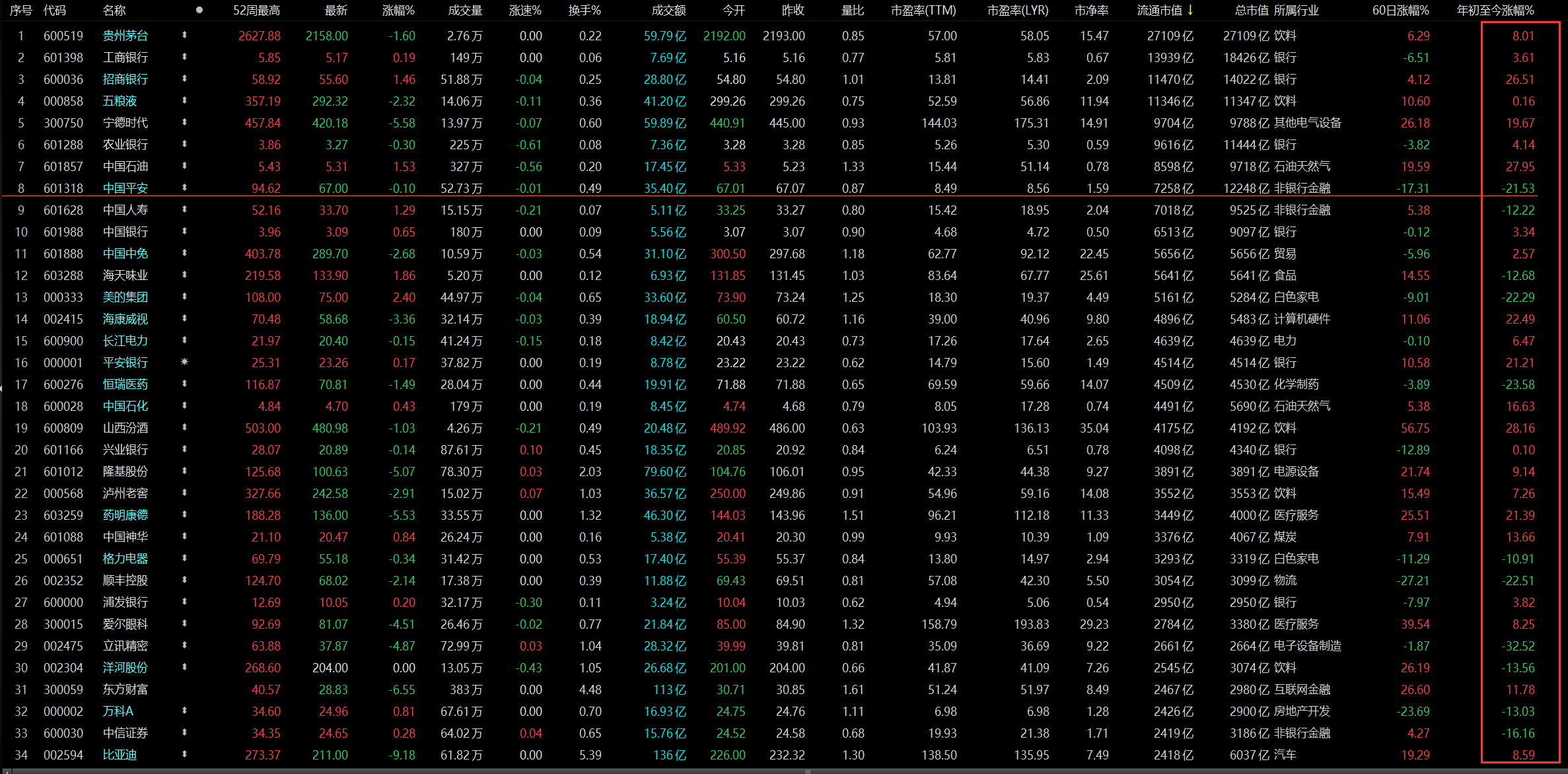The width and height of the screenshot is (1568, 774).
Task: Click the marker icon beside 招商银行
Action: [184, 79]
